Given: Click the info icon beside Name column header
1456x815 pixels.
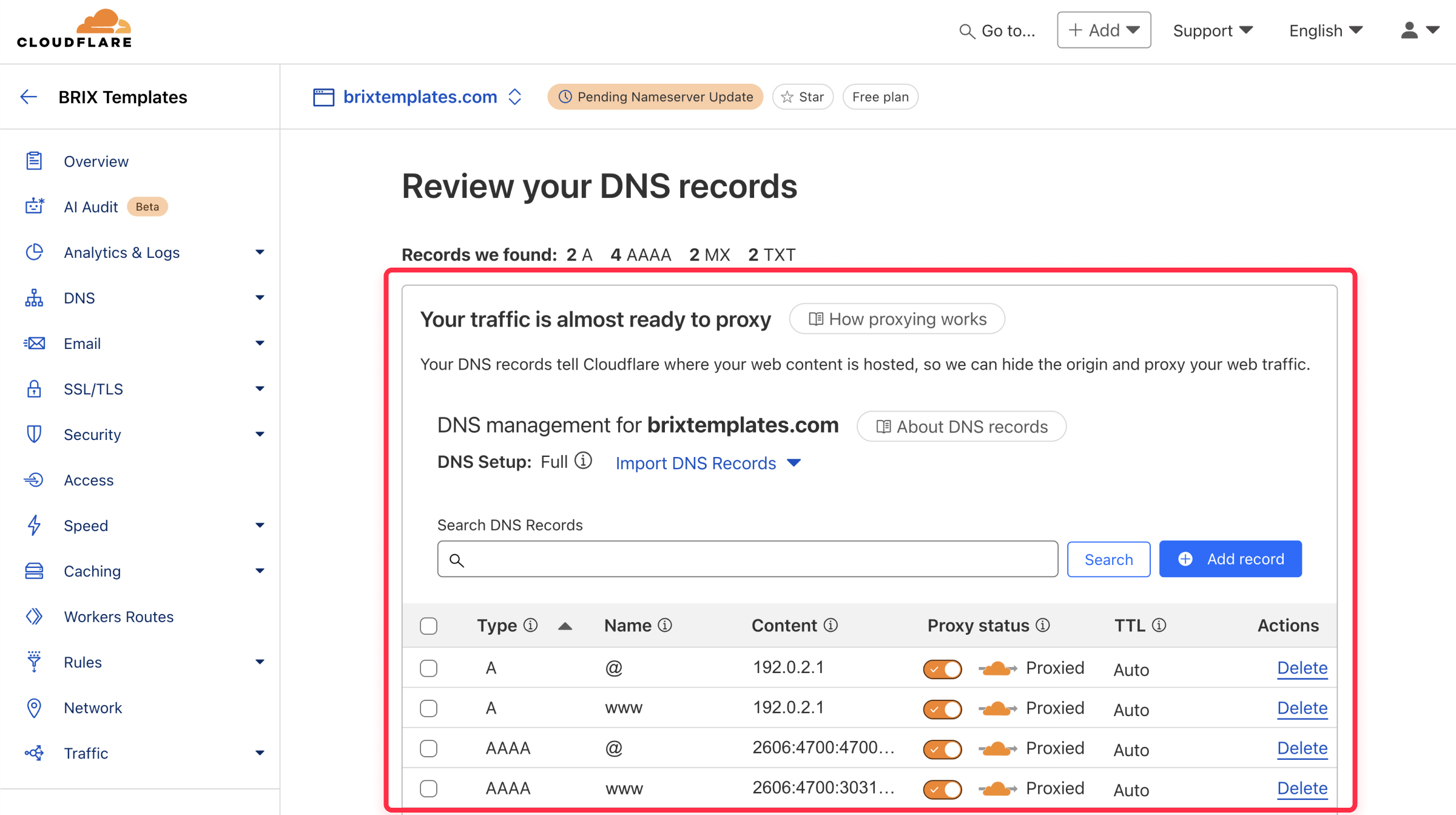Looking at the screenshot, I should (x=665, y=625).
